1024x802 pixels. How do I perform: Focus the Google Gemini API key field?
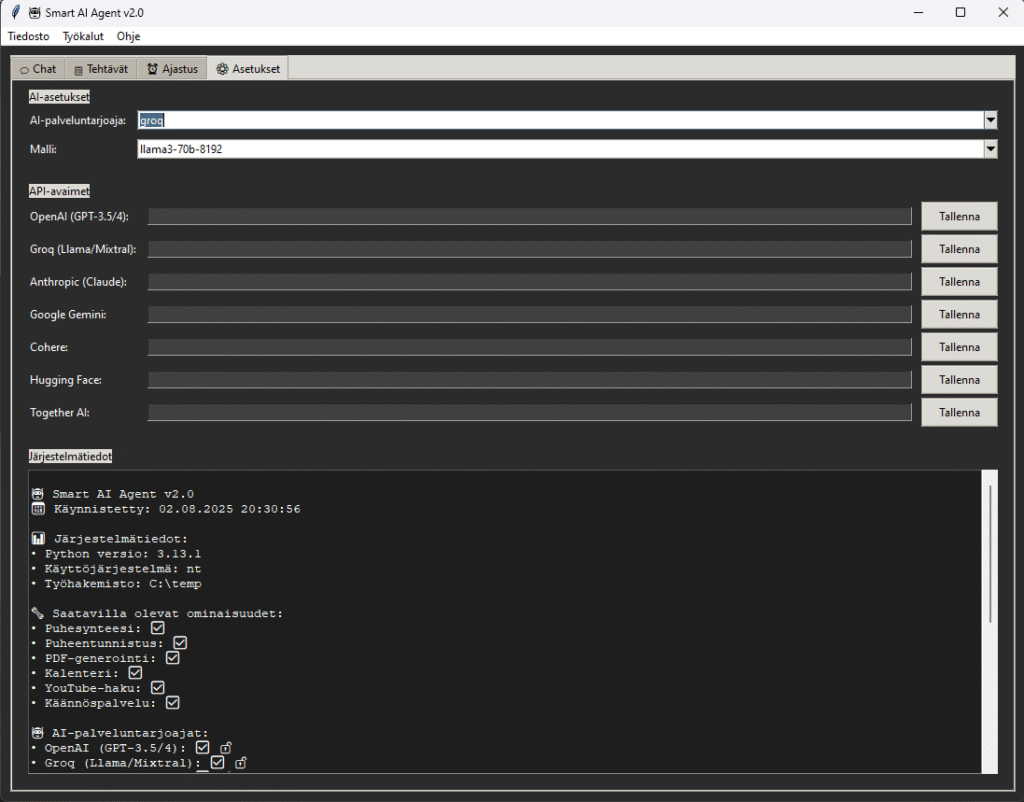529,315
